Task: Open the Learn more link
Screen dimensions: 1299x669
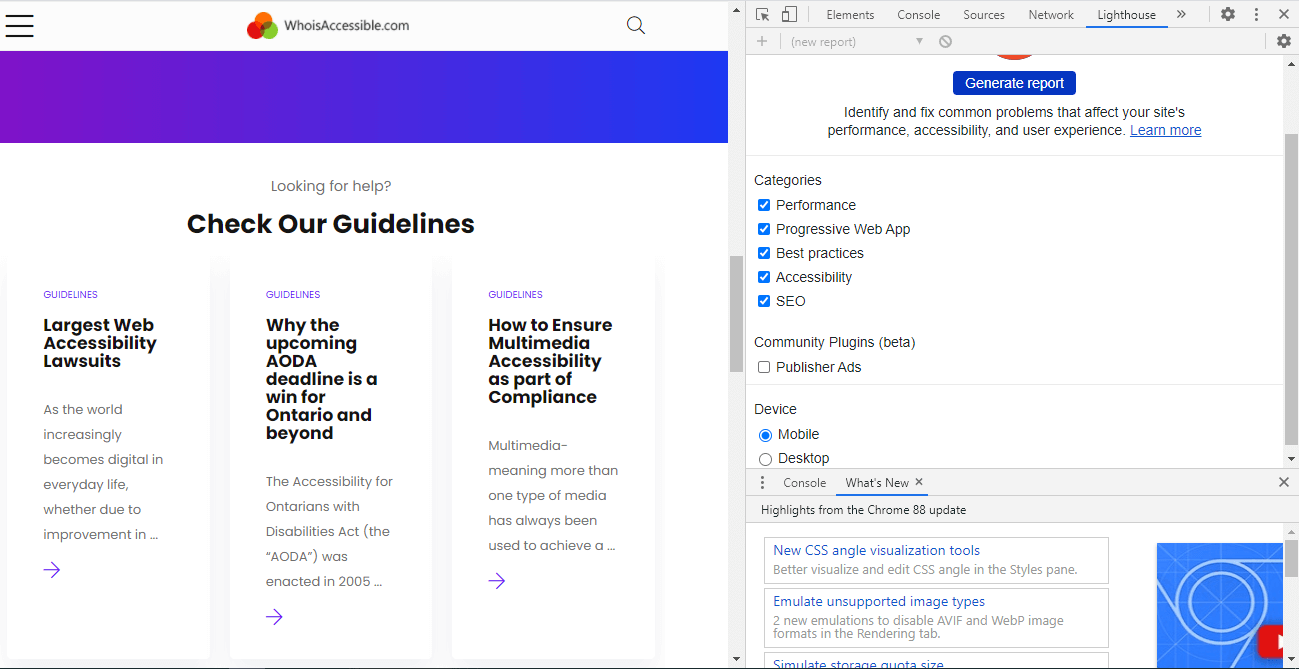Action: tap(1165, 130)
